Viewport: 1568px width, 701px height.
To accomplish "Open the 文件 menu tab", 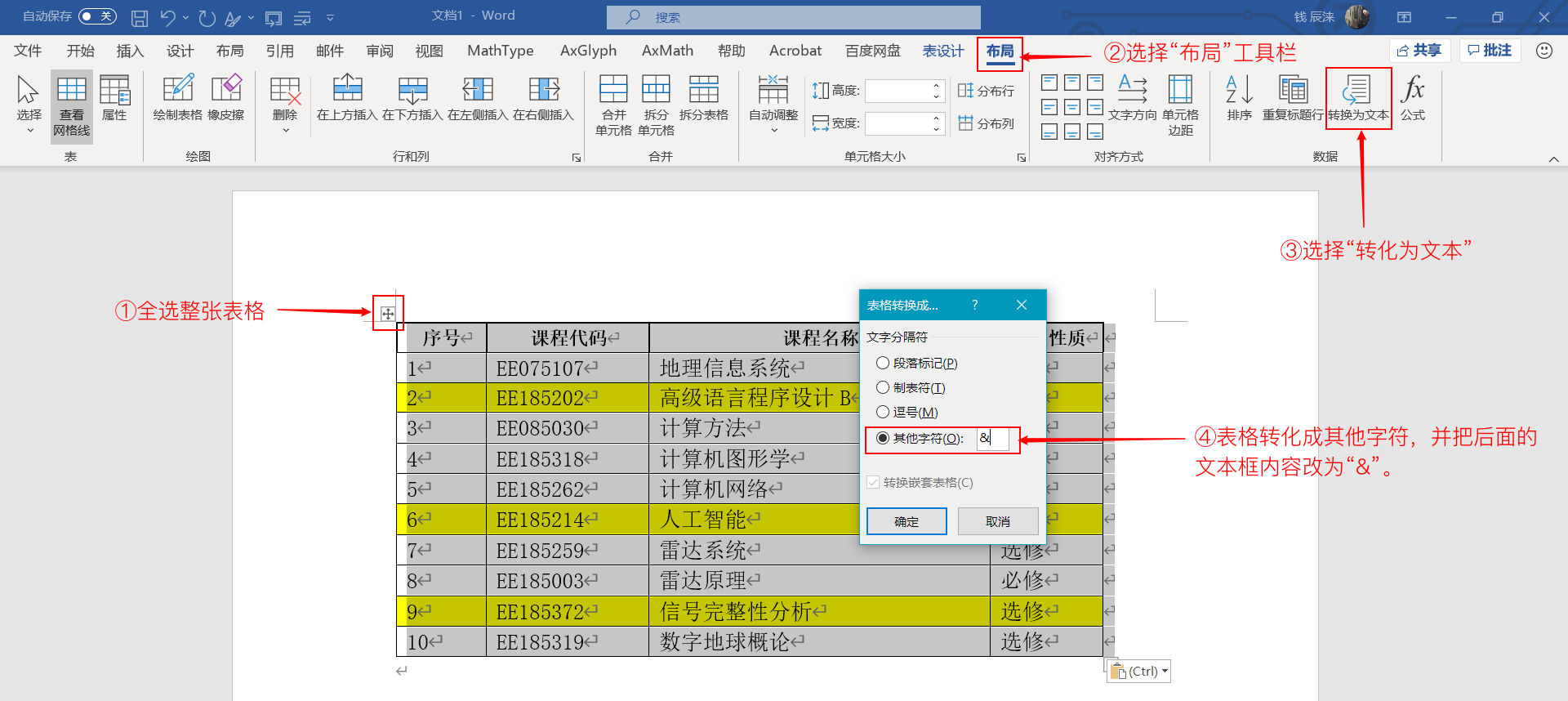I will tap(28, 51).
